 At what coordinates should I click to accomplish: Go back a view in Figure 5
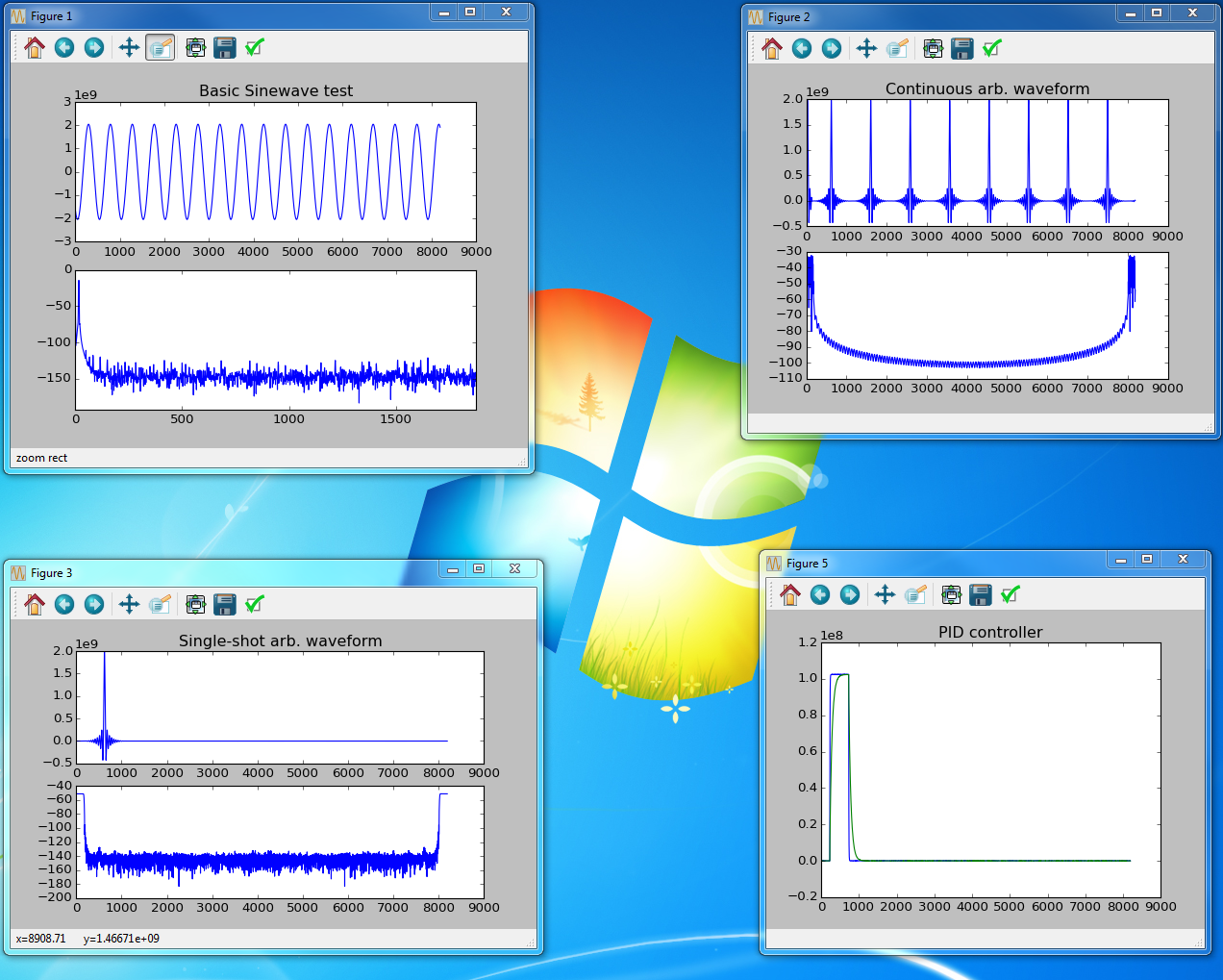[x=820, y=594]
